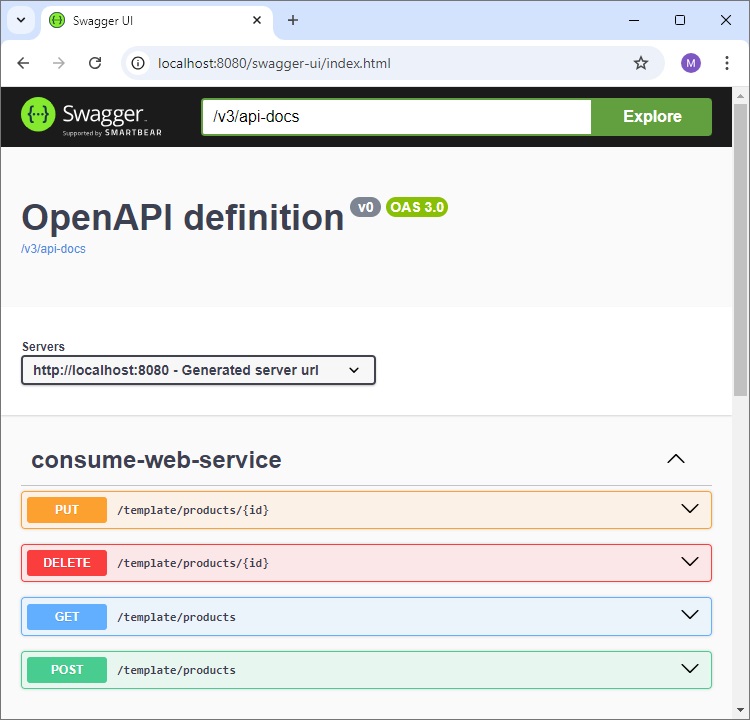Viewport: 750px width, 720px height.
Task: Click the API docs URL input field
Action: (x=396, y=116)
